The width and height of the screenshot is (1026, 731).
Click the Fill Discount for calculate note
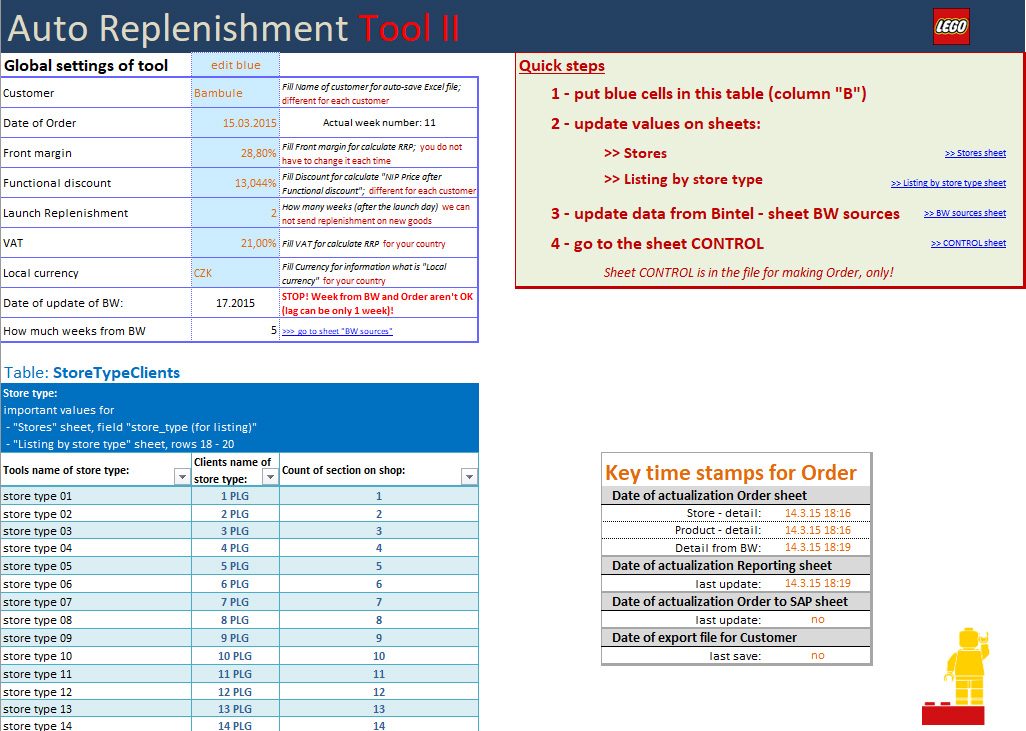[x=379, y=184]
